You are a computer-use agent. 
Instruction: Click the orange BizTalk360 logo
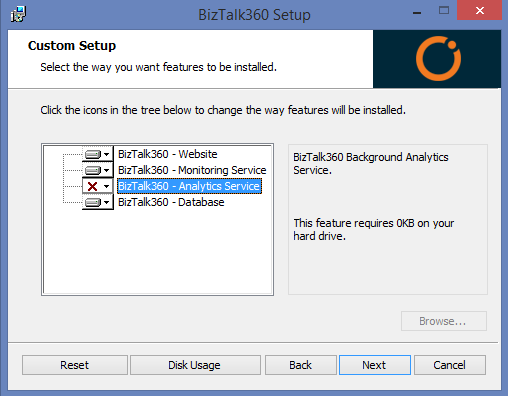point(438,59)
